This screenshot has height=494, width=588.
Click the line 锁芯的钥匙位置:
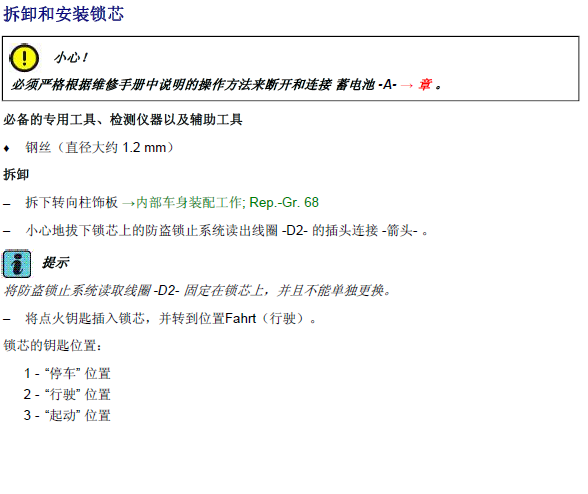(52, 345)
